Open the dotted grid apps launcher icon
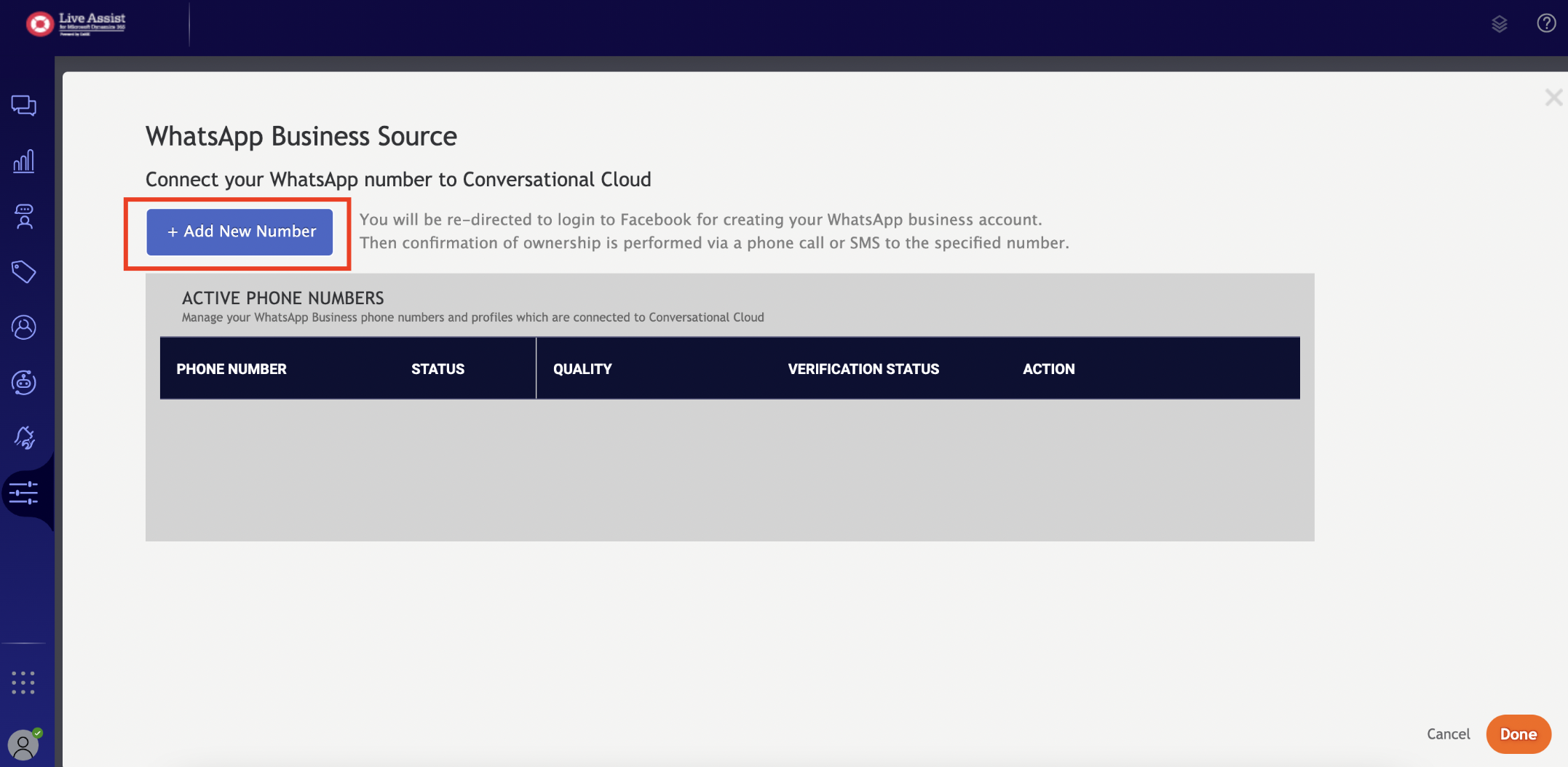1568x767 pixels. coord(23,683)
